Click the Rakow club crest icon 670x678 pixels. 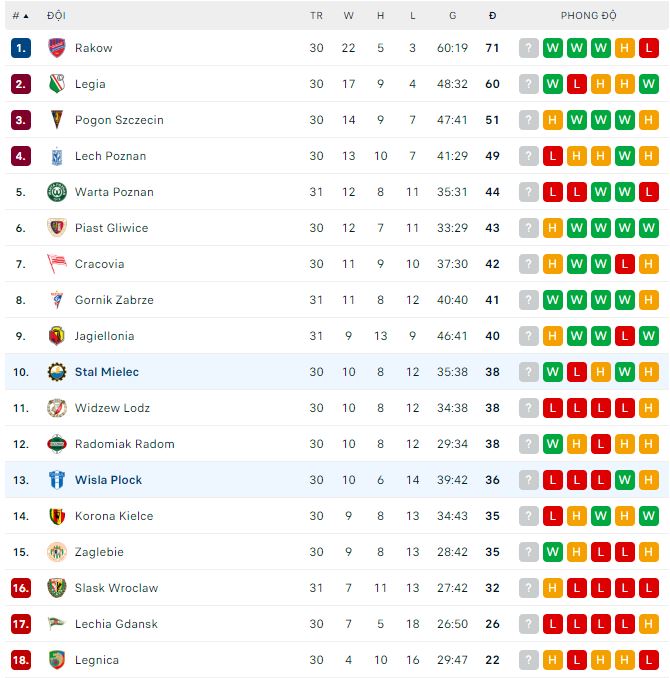click(56, 48)
